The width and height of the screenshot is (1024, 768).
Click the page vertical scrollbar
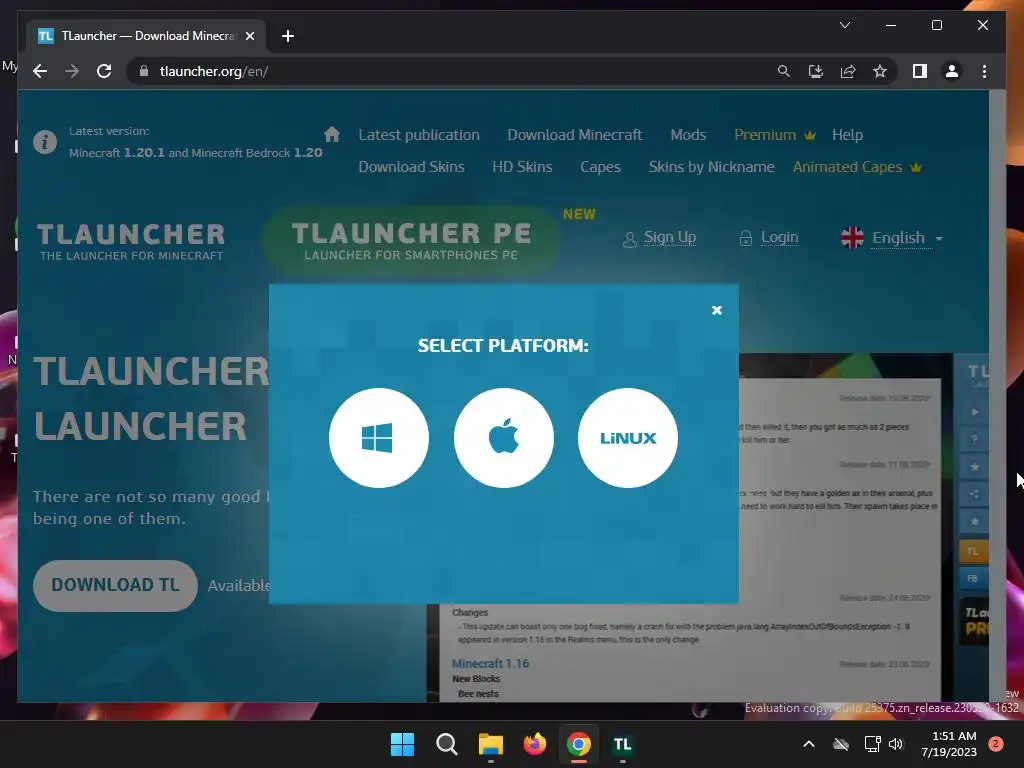click(x=997, y=396)
